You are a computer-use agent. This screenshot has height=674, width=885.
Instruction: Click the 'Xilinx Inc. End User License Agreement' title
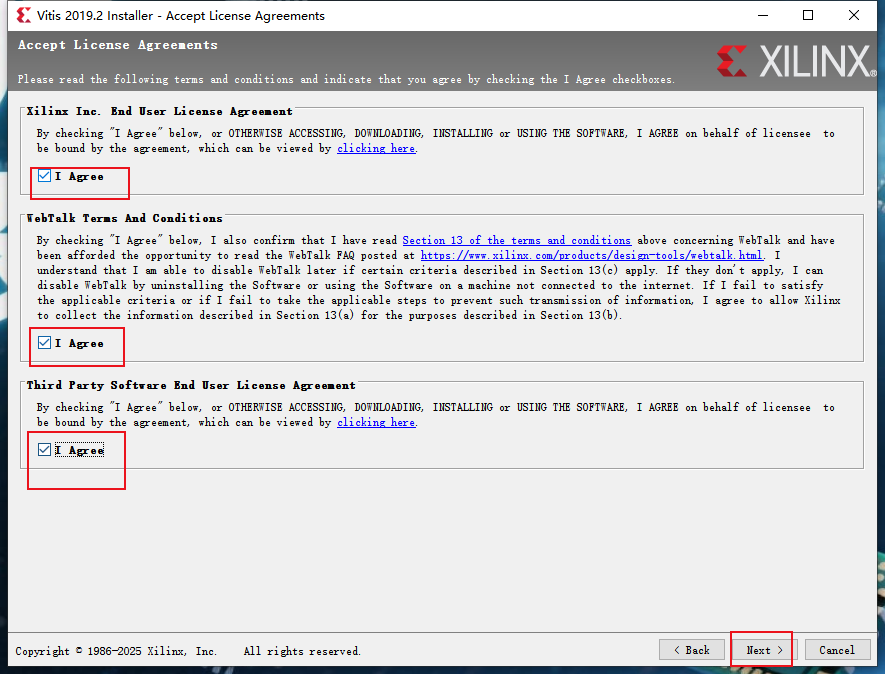[160, 111]
